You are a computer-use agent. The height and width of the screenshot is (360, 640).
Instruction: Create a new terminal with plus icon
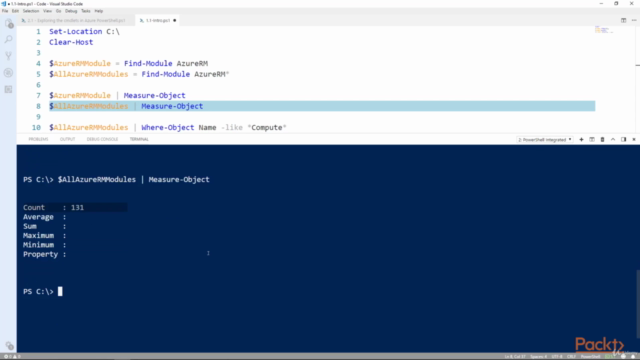click(x=581, y=140)
